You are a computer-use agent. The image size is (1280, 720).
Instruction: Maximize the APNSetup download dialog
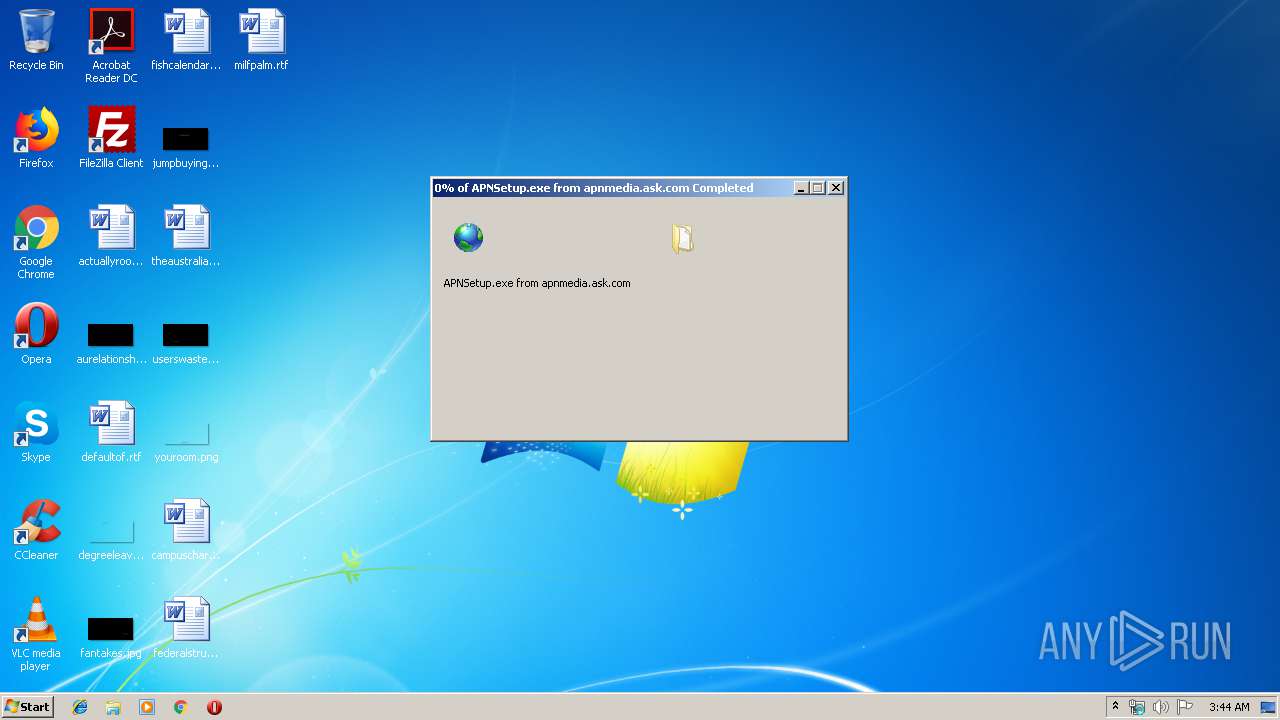tap(818, 187)
